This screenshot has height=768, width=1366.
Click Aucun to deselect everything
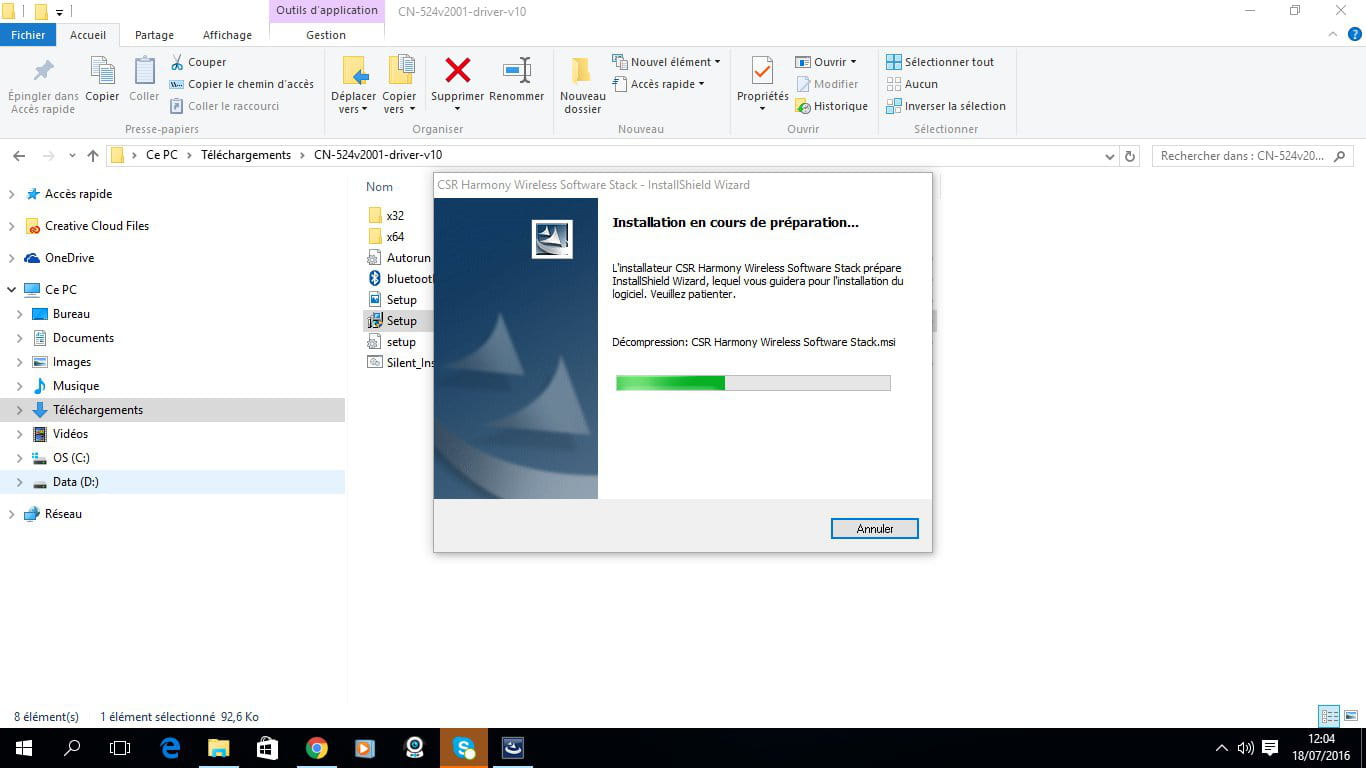pos(912,84)
